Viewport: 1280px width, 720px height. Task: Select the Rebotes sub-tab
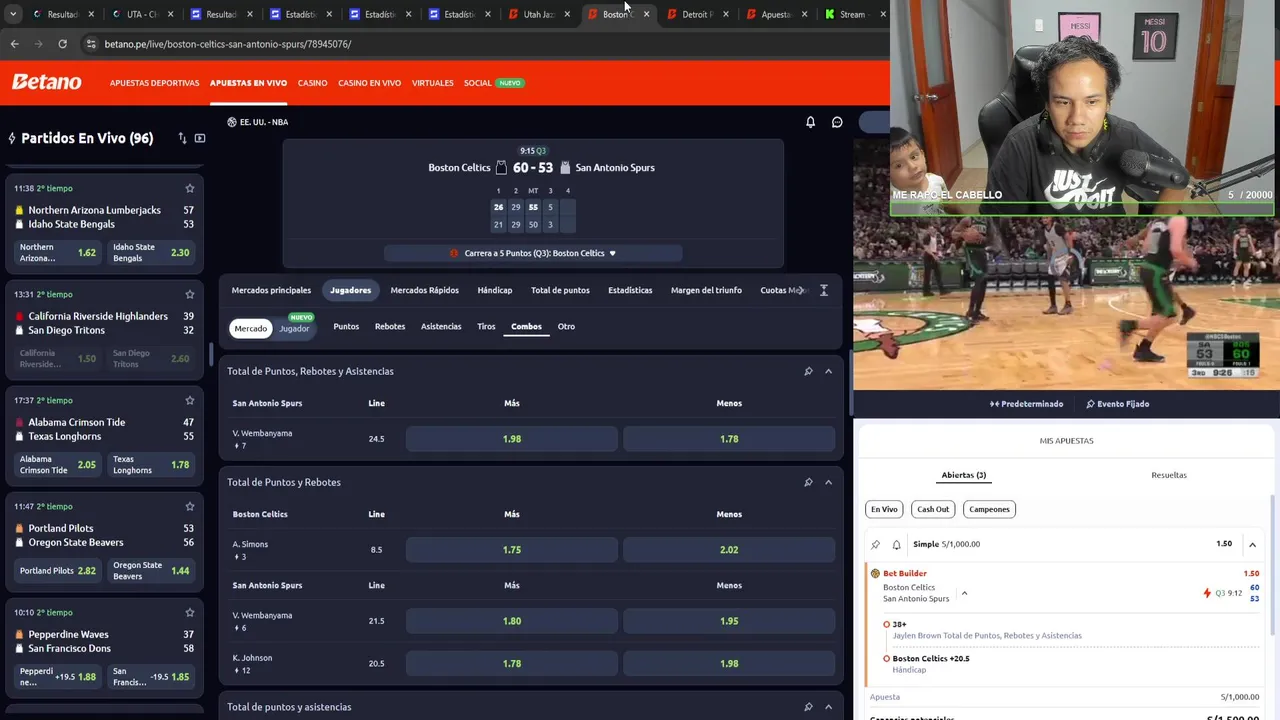390,326
